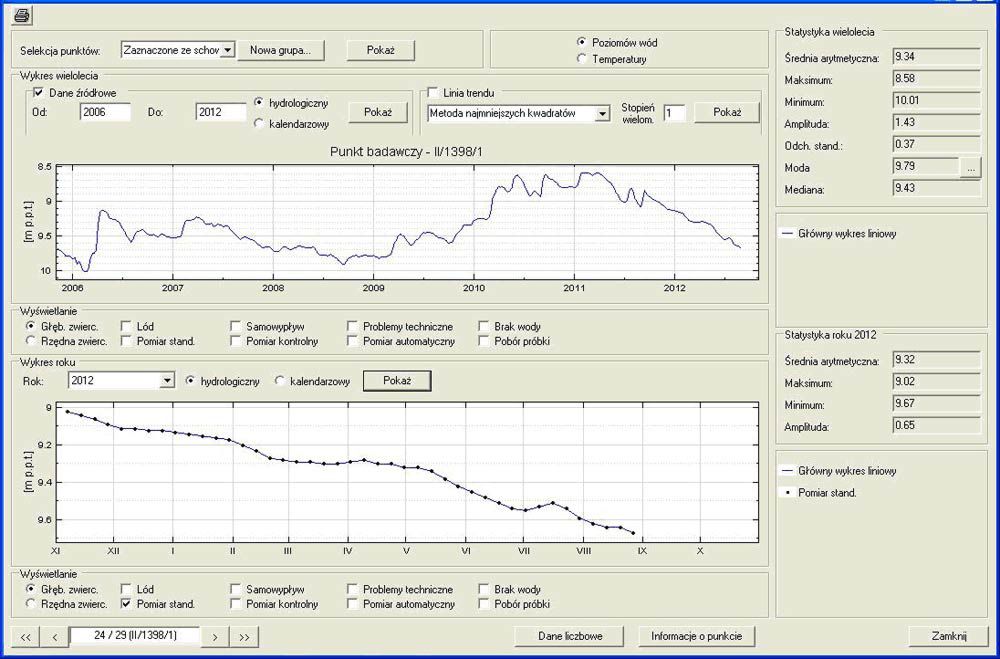Jump to last point with >> button
The width and height of the screenshot is (1000, 659).
click(x=243, y=636)
